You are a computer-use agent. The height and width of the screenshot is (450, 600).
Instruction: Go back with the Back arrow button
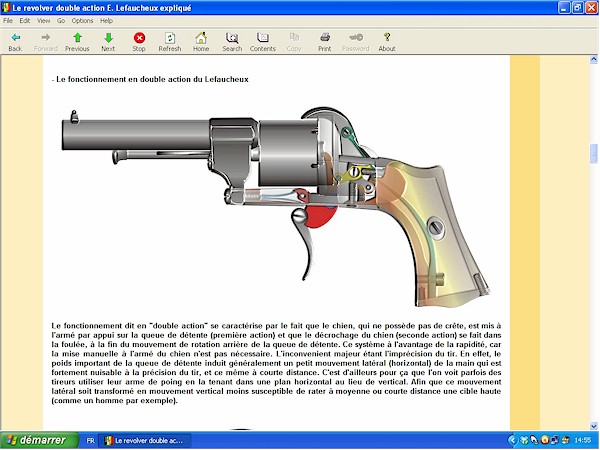pos(15,42)
